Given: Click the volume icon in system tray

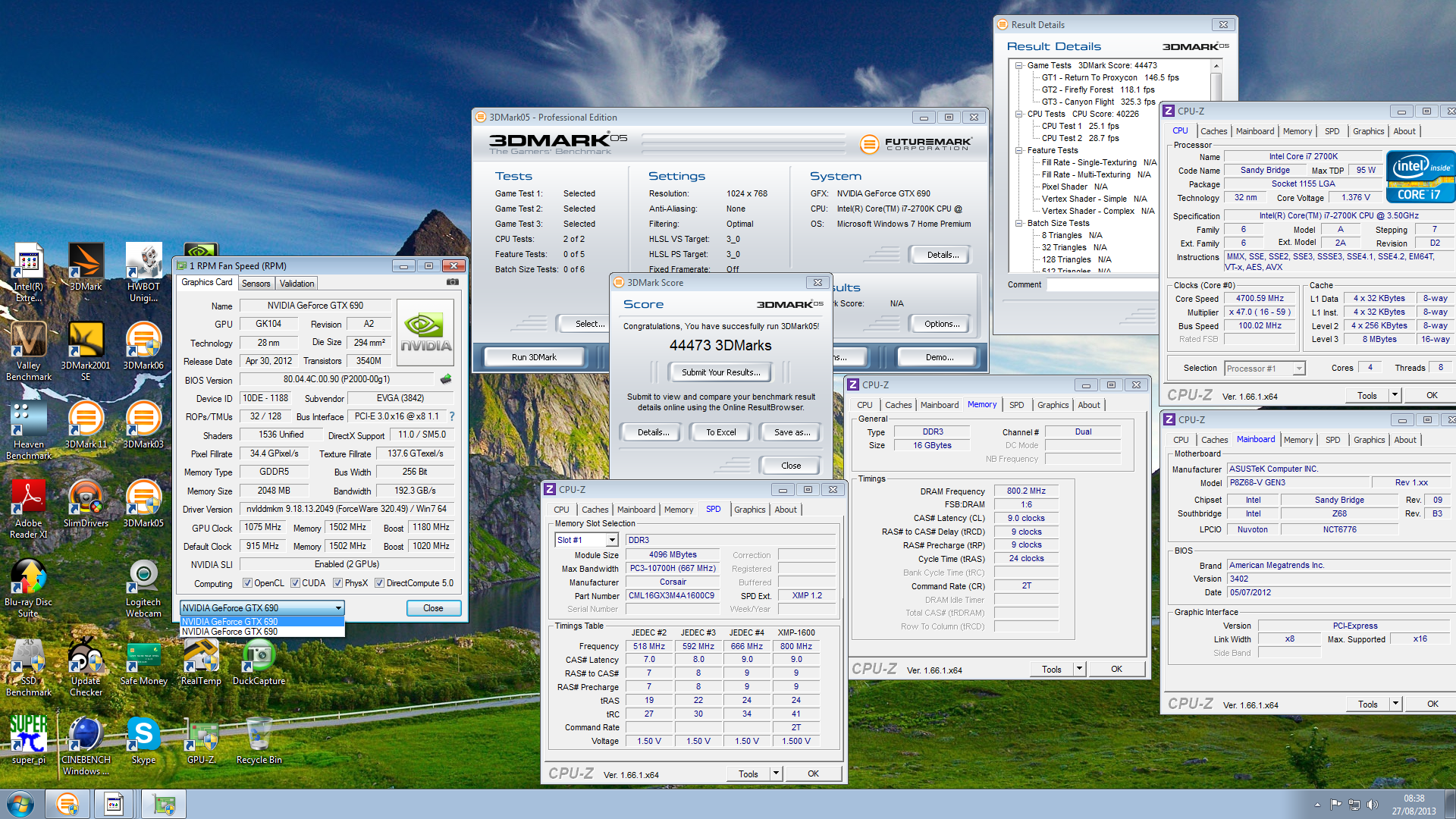Looking at the screenshot, I should point(1372,805).
